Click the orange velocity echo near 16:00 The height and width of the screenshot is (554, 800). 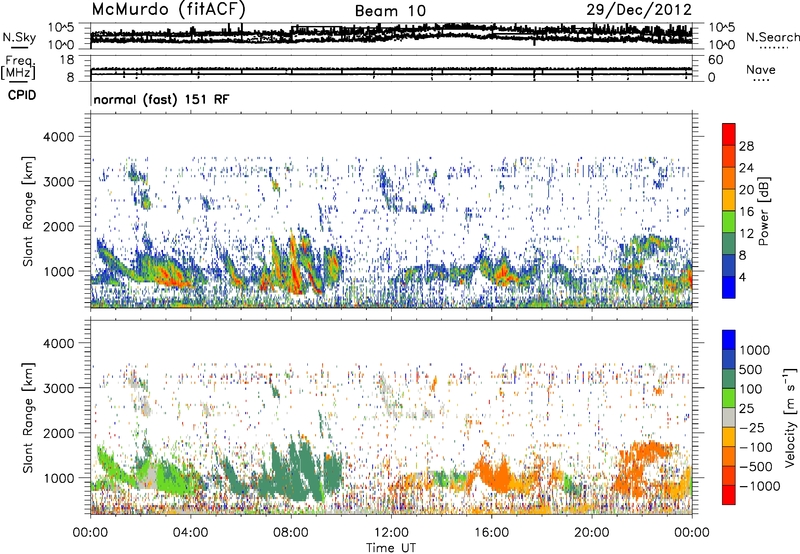(x=492, y=474)
